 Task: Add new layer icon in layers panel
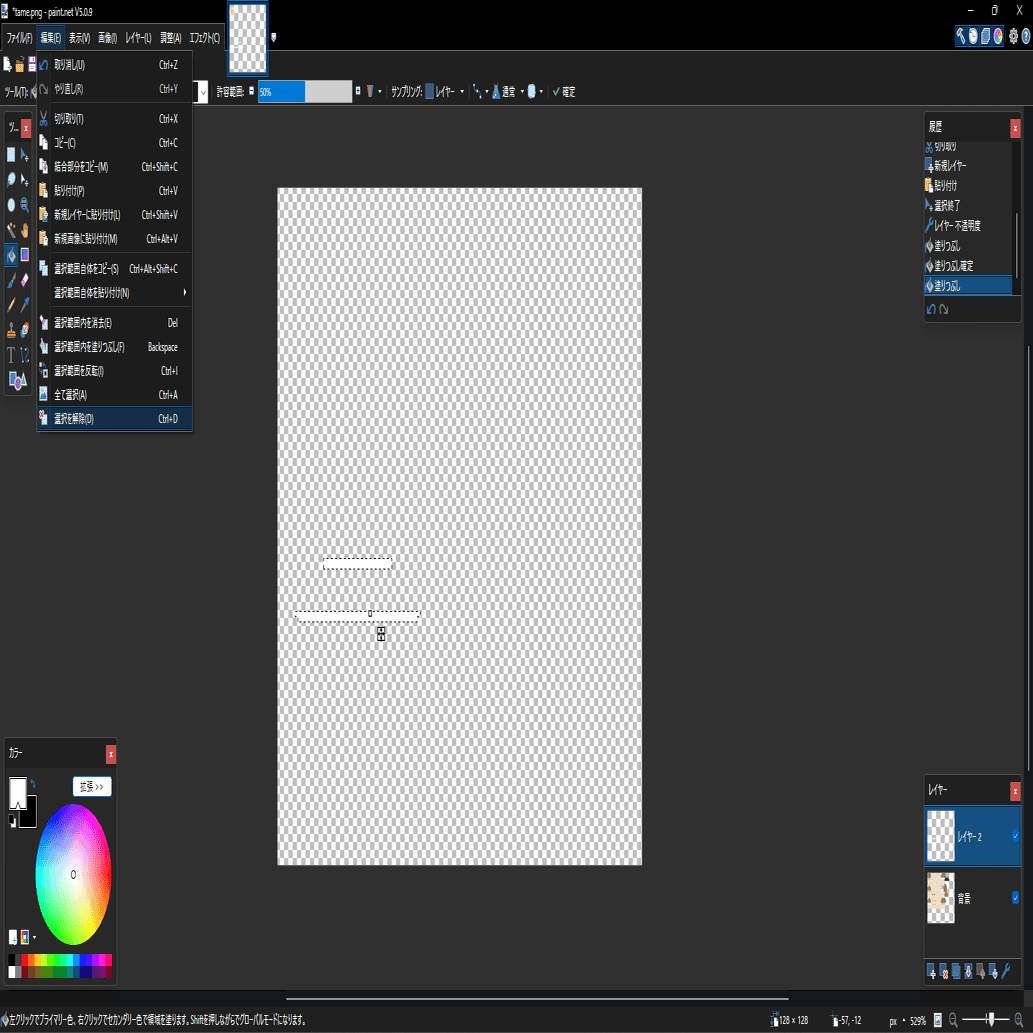tap(931, 971)
